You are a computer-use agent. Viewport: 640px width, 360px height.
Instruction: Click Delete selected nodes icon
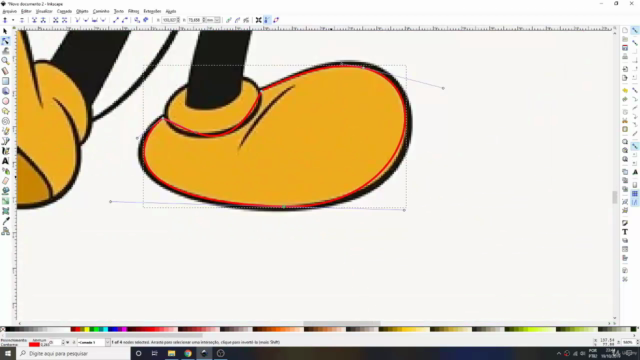pyautogui.click(x=22, y=20)
